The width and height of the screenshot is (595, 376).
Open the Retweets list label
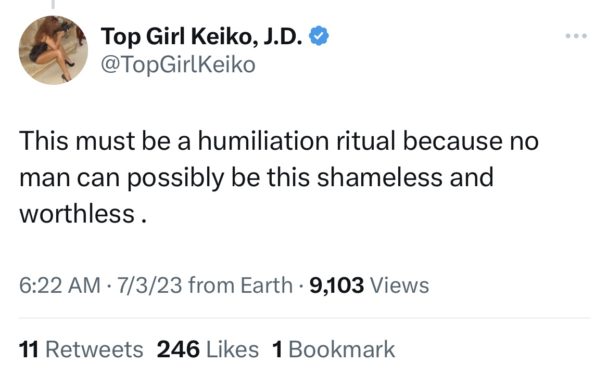click(x=94, y=349)
